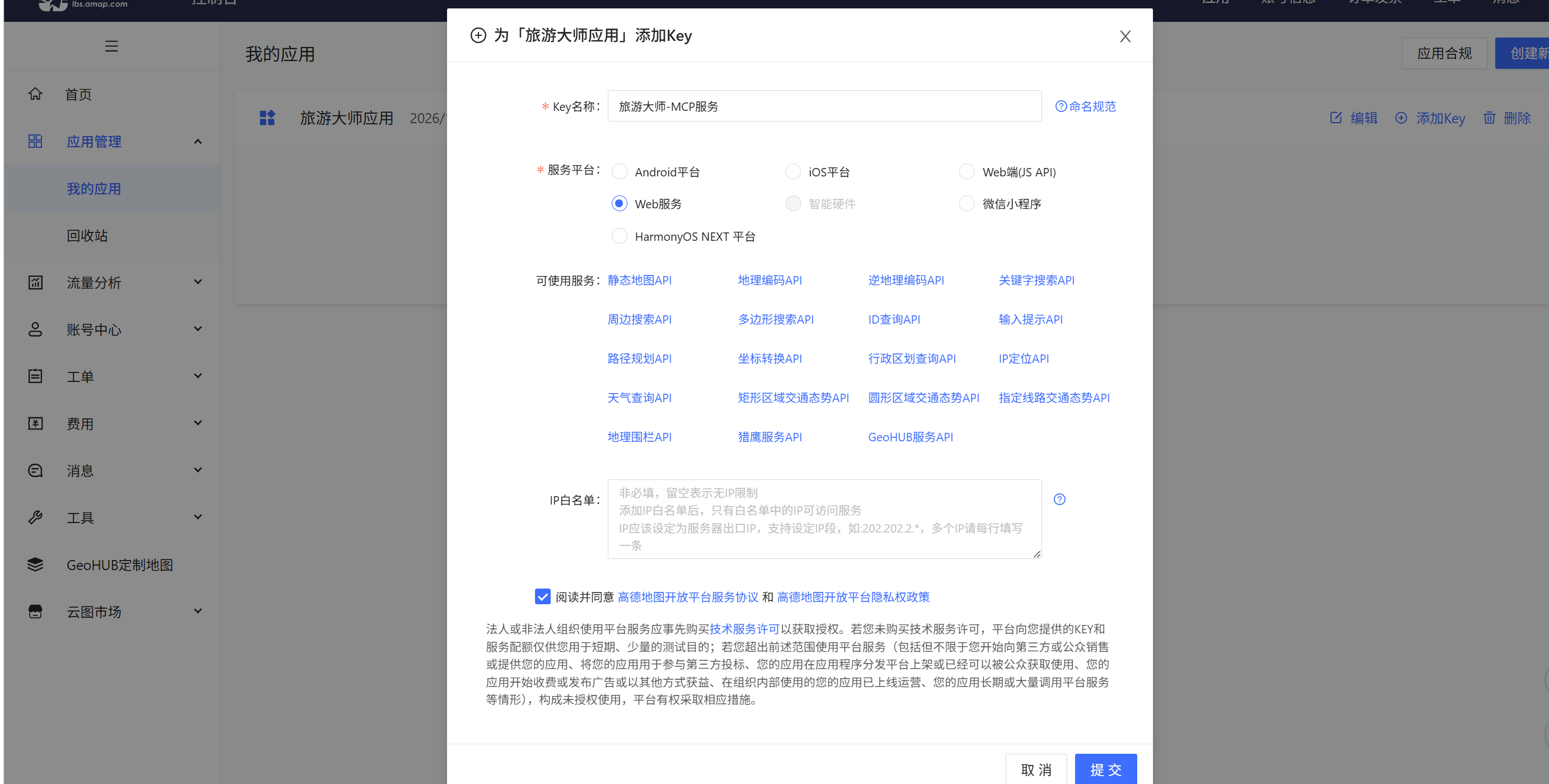1549x784 pixels.
Task: Open the 回收站 sidebar item
Action: coord(87,236)
